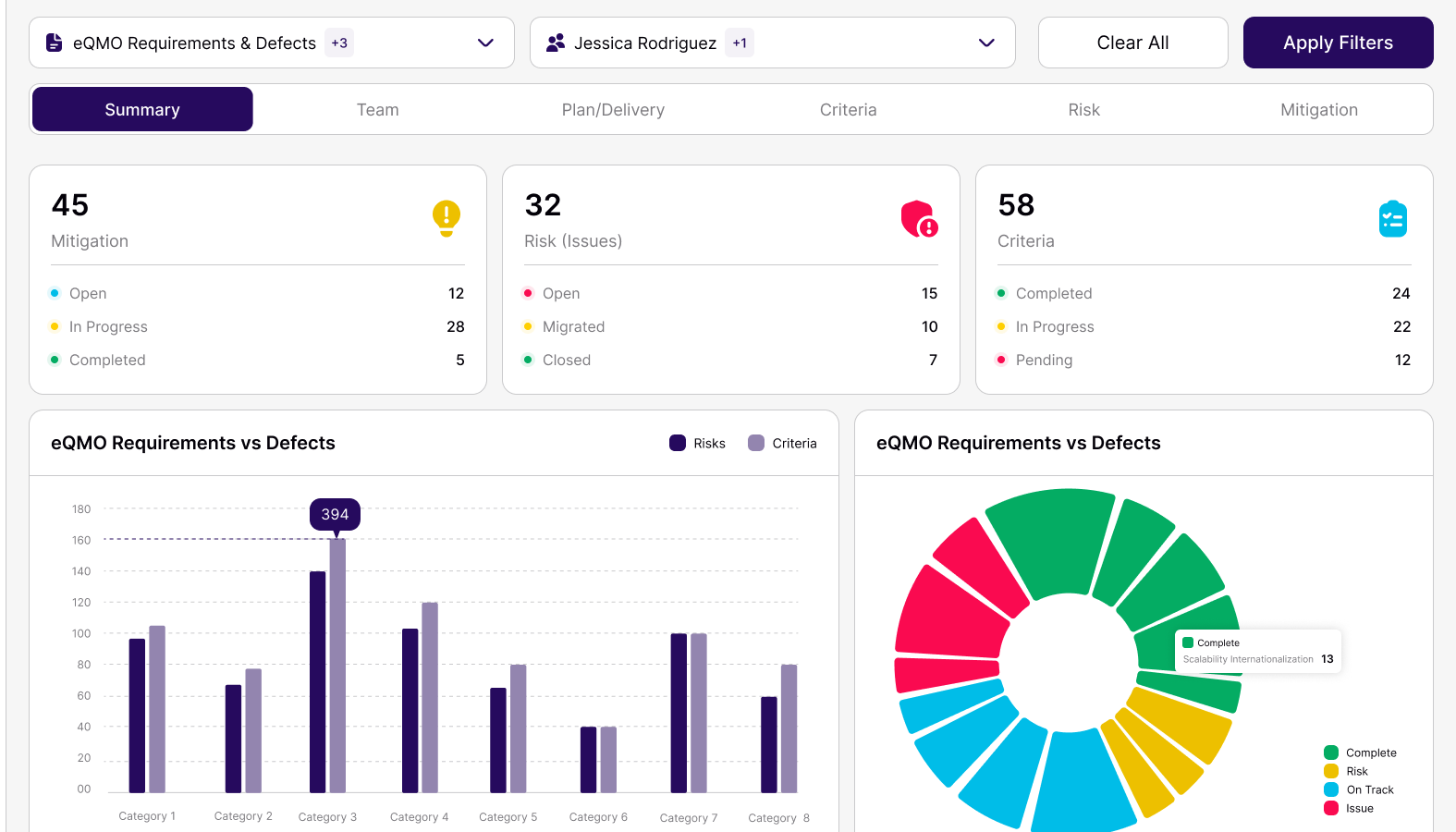Click the document icon in the eQMO filter
The width and height of the screenshot is (1456, 832).
click(x=55, y=43)
